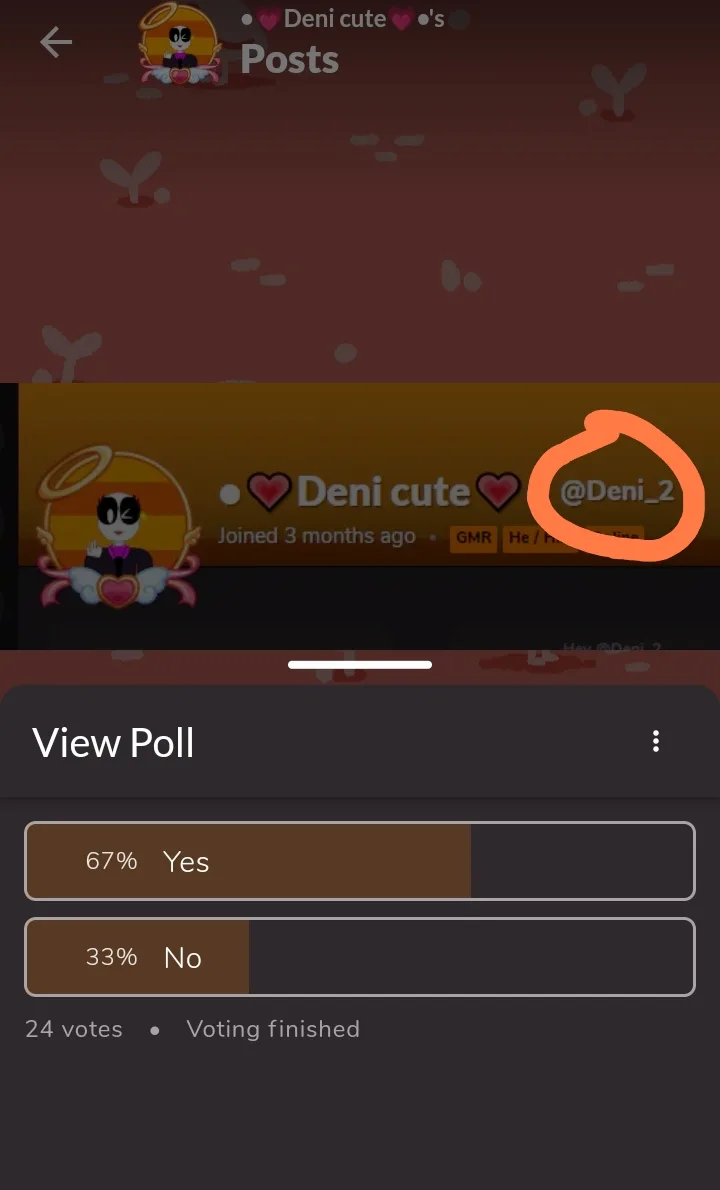Screen dimensions: 720x1190
Task: Open the three-dot poll options menu
Action: 656,741
